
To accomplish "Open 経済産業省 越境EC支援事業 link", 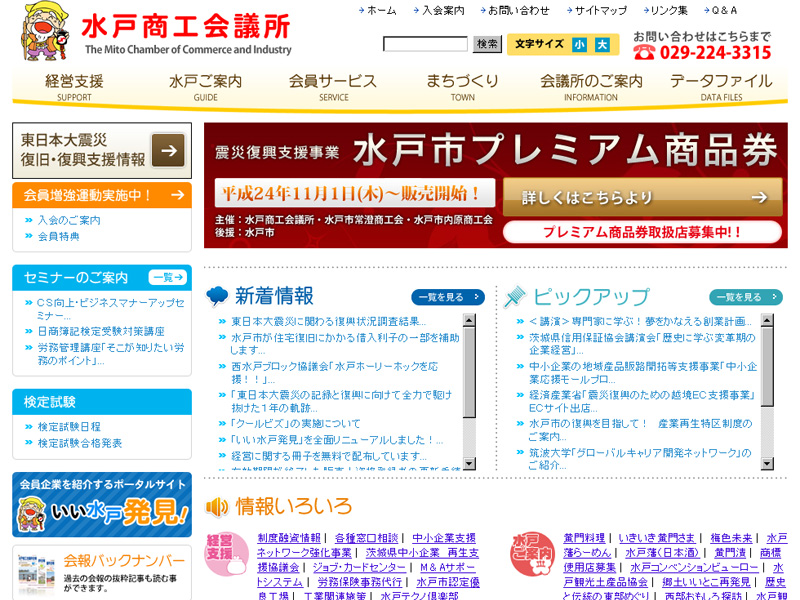I will pos(642,402).
